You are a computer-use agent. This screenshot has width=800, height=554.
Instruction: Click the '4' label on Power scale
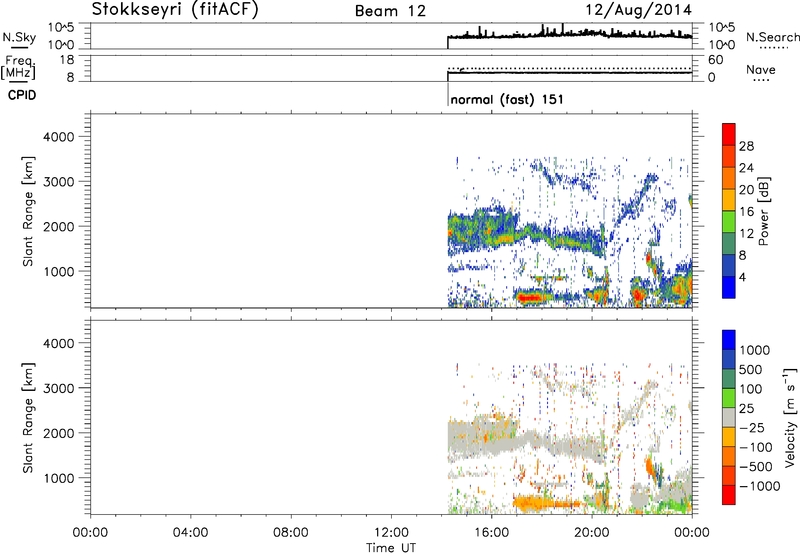coord(742,277)
